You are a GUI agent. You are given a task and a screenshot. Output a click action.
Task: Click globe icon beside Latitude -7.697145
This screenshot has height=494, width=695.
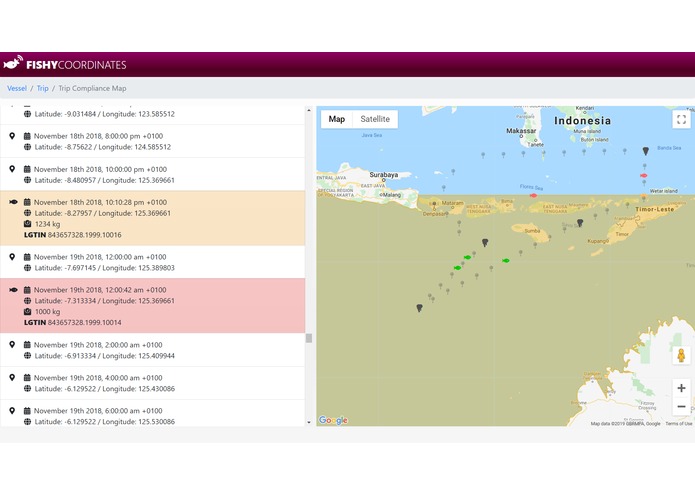27,268
